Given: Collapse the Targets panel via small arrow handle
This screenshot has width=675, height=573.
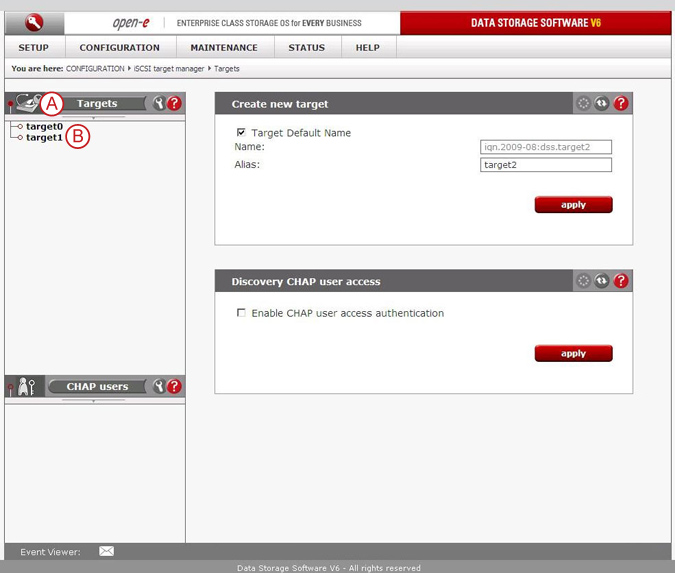Looking at the screenshot, I should pyautogui.click(x=93, y=118).
